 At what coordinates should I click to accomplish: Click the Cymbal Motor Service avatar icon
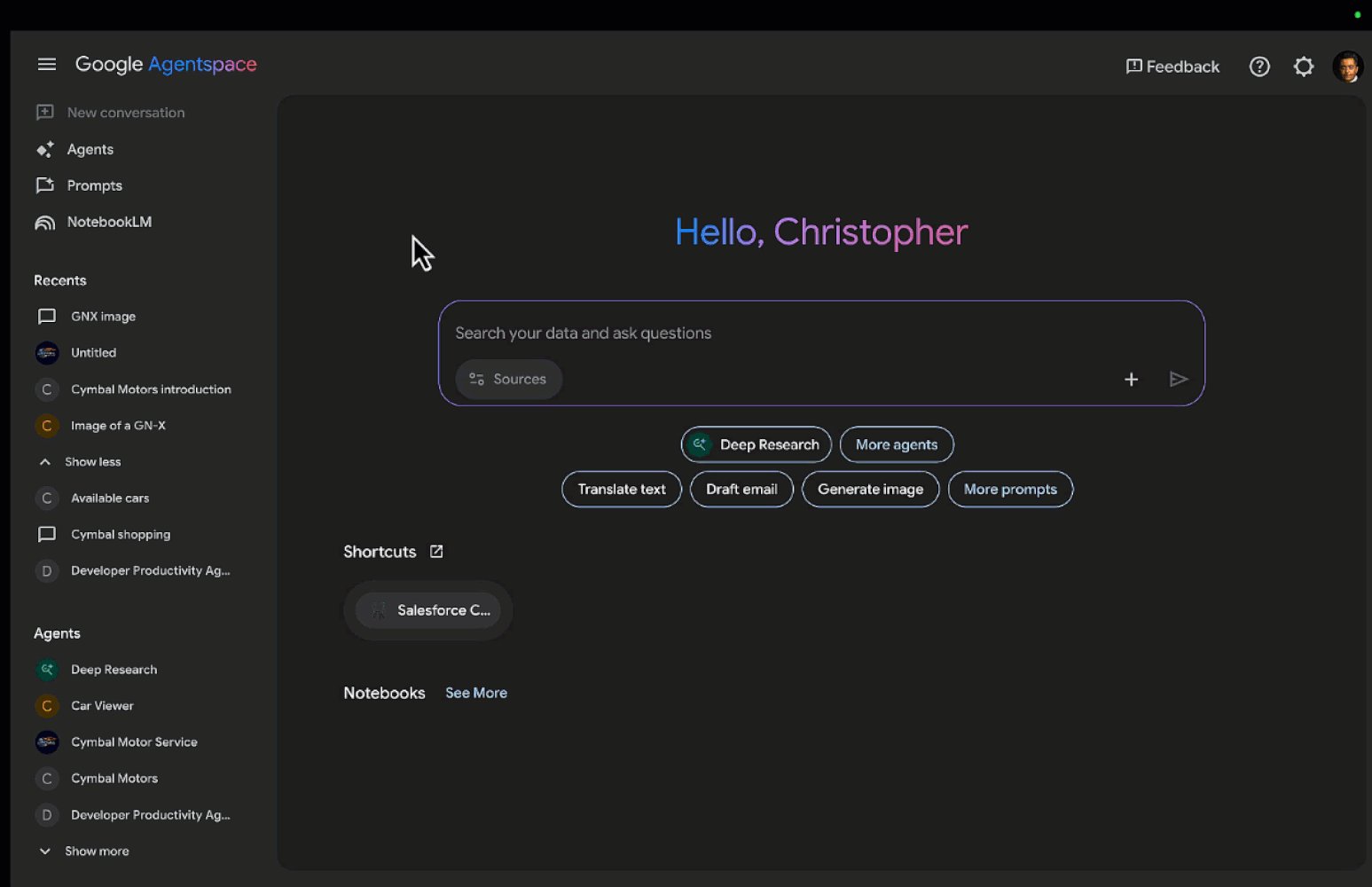pyautogui.click(x=47, y=742)
